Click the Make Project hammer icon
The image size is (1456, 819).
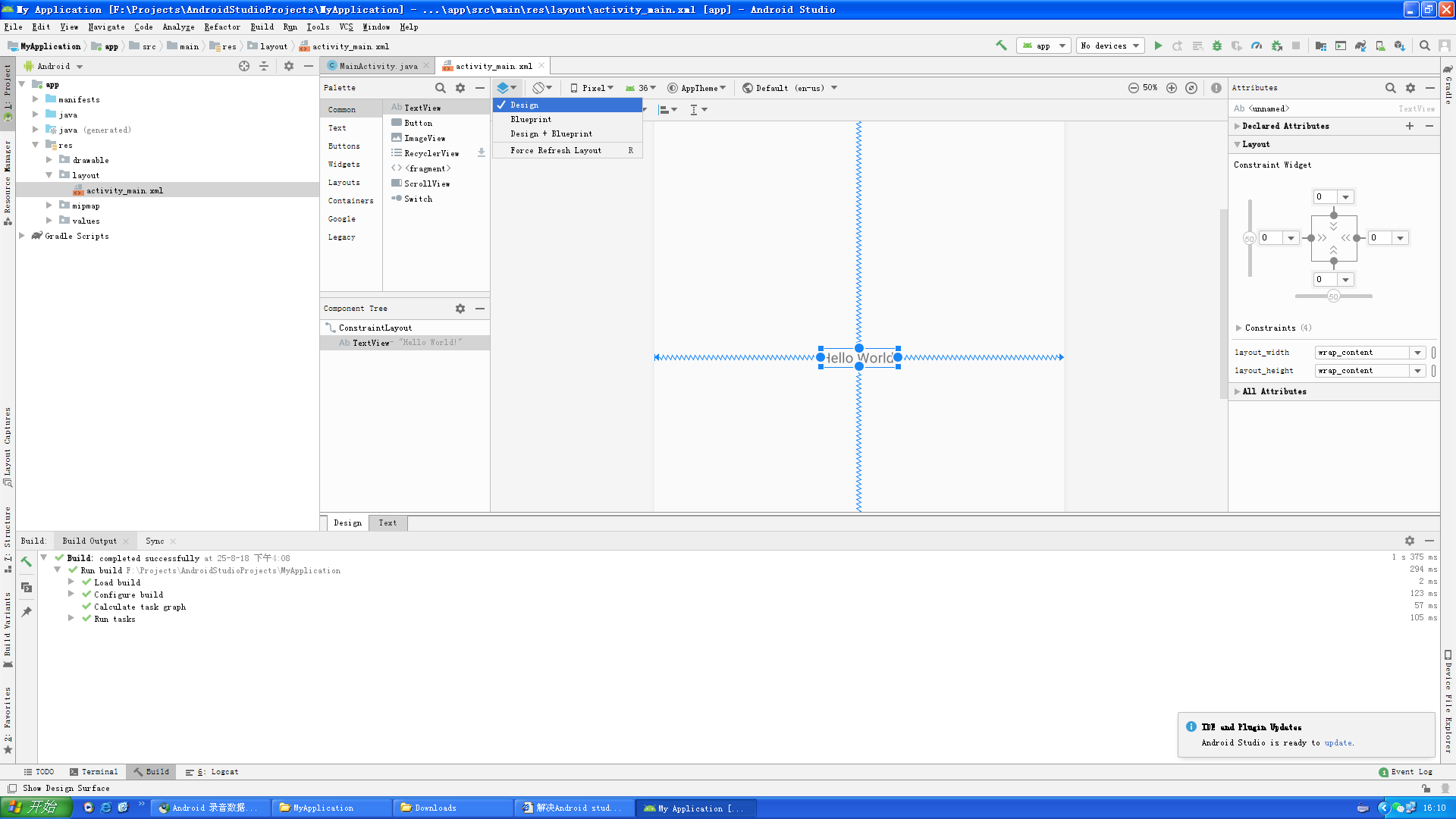tap(1001, 45)
